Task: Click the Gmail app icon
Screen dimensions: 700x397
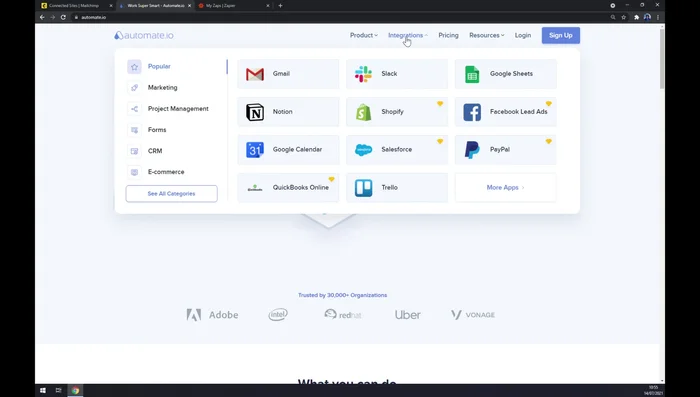Action: (x=255, y=74)
